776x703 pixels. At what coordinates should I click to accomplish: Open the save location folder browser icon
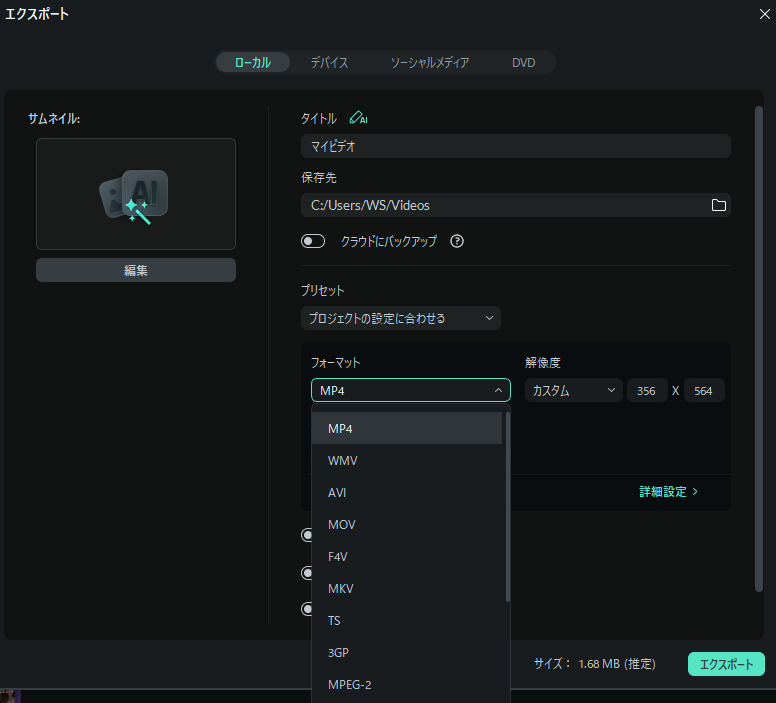point(719,205)
